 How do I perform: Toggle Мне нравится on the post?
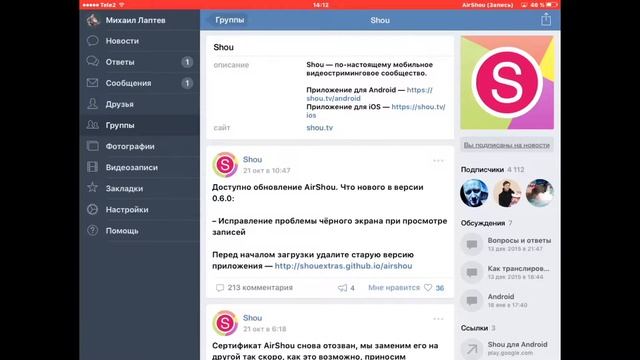[x=394, y=287]
